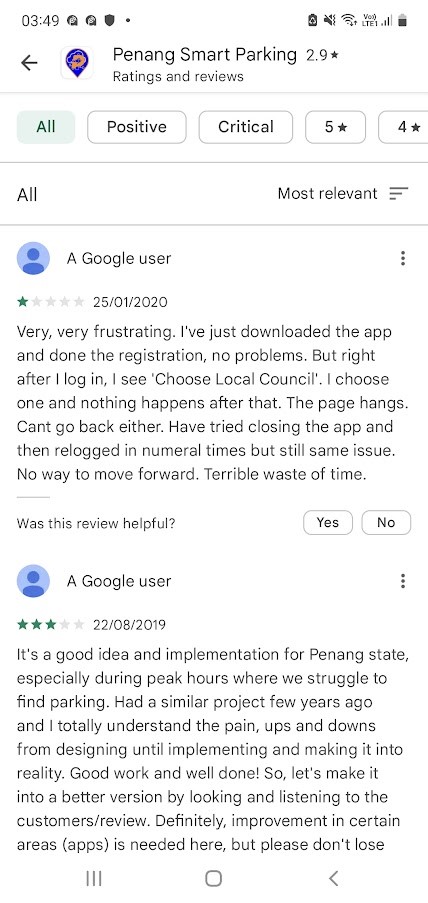
Task: Mark first review helpful with Yes
Action: coord(327,522)
